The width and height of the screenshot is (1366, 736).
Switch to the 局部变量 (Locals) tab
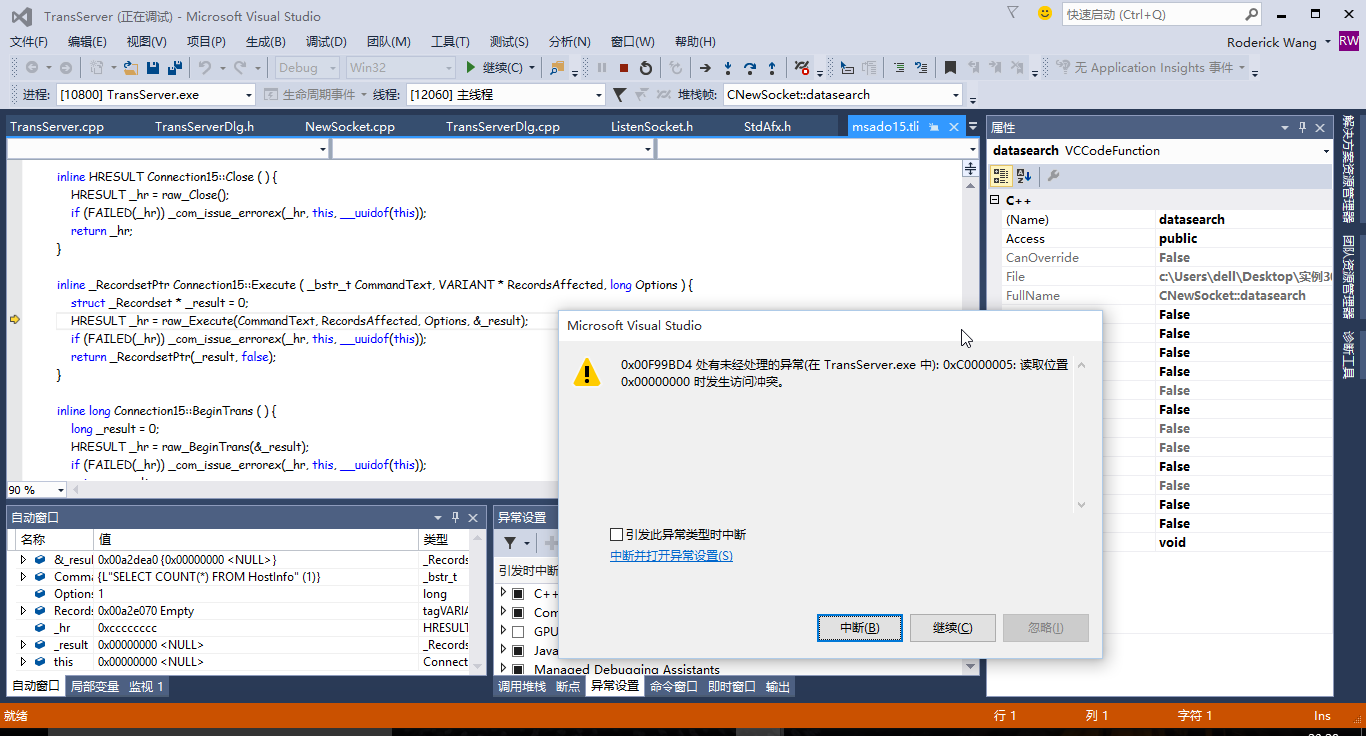coord(95,686)
